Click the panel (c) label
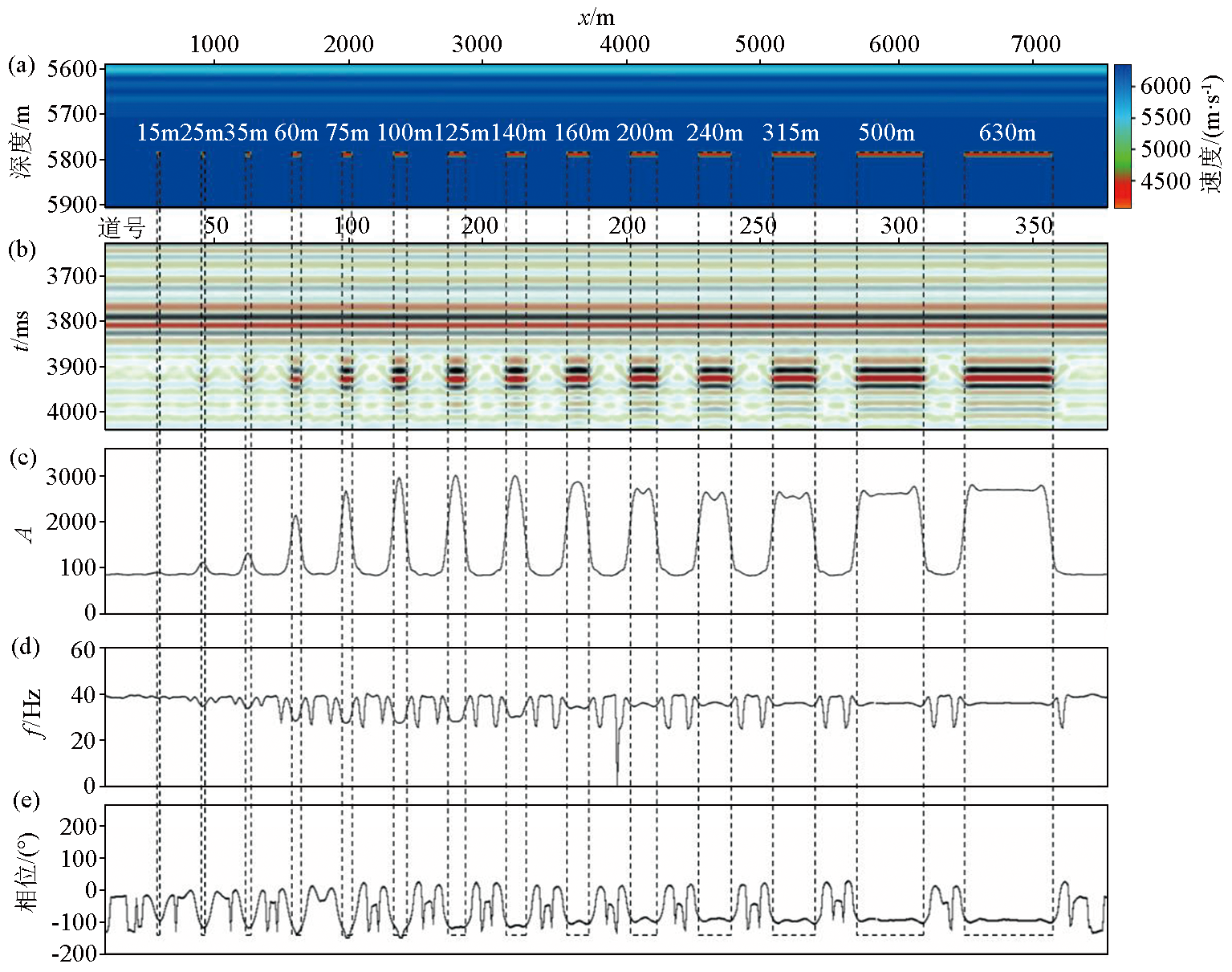Screen dimensions: 1232x972 pyautogui.click(x=22, y=458)
